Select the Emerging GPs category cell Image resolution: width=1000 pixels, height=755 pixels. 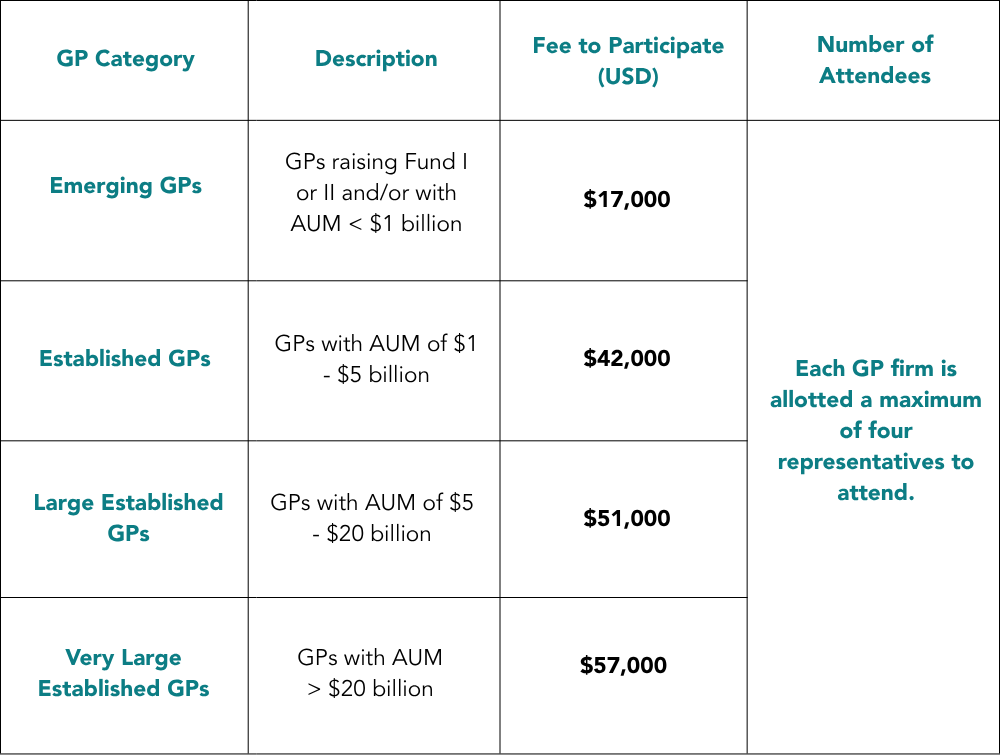tap(125, 186)
